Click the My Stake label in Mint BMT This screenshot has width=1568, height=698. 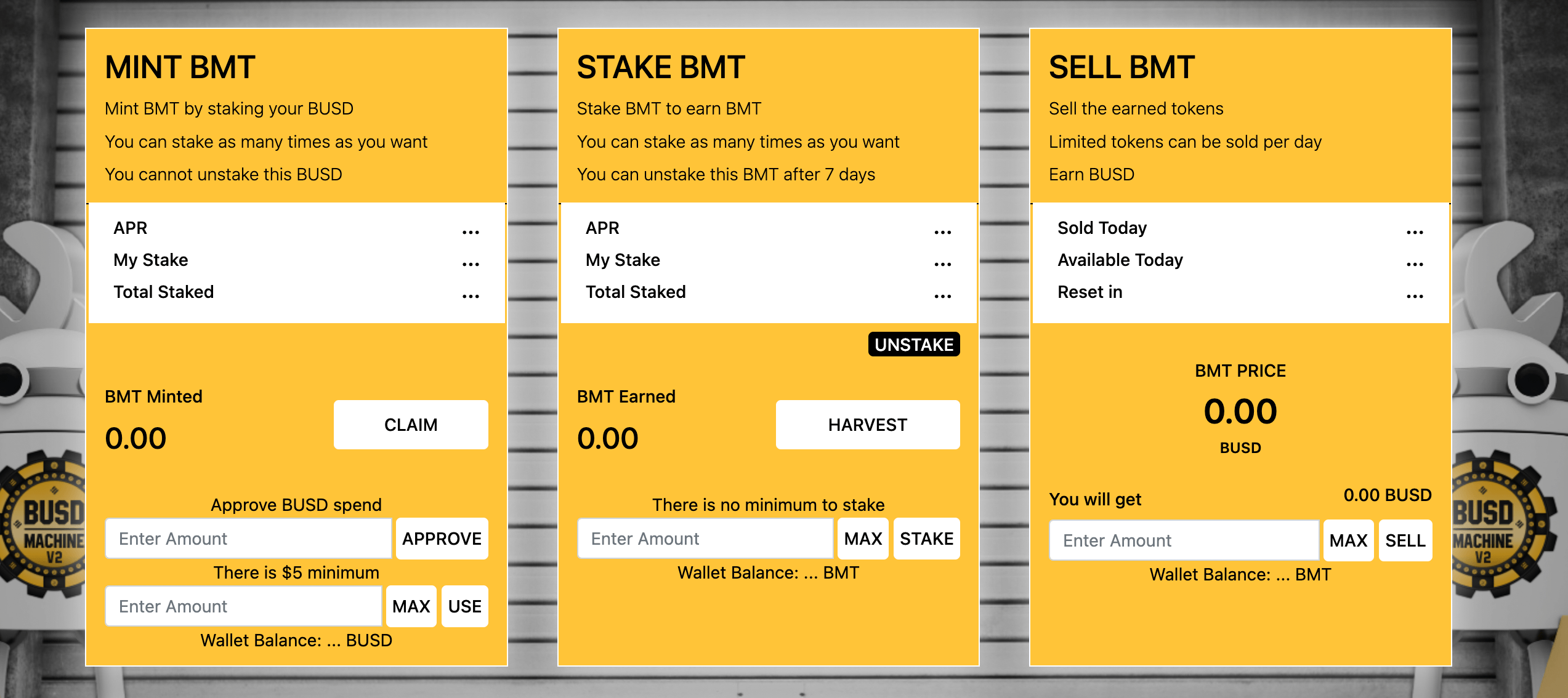(151, 260)
